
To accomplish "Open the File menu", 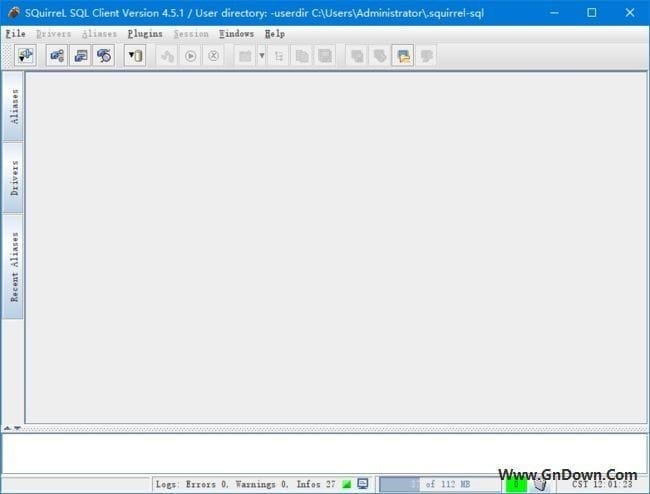I will click(15, 33).
